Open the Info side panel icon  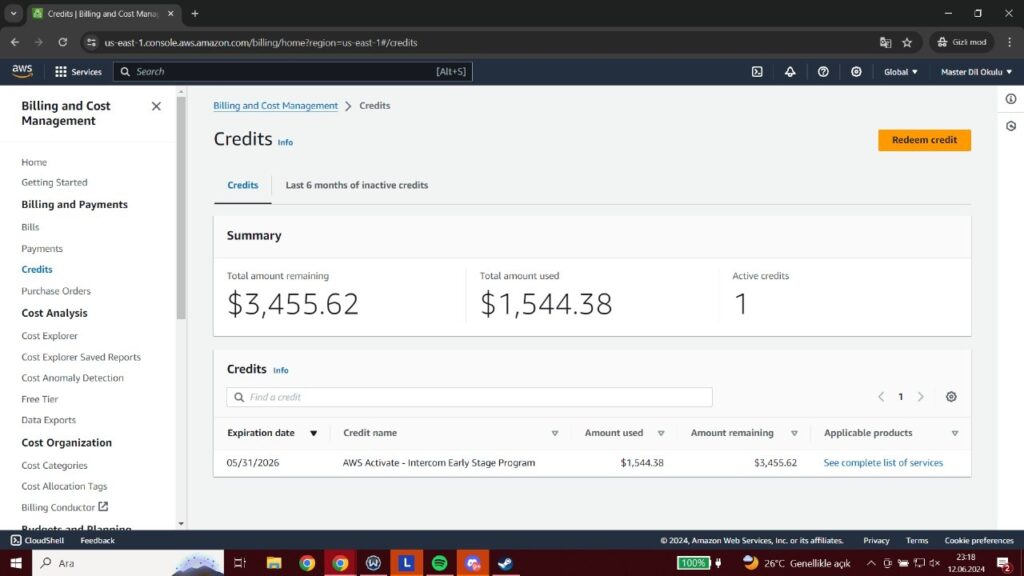1010,98
